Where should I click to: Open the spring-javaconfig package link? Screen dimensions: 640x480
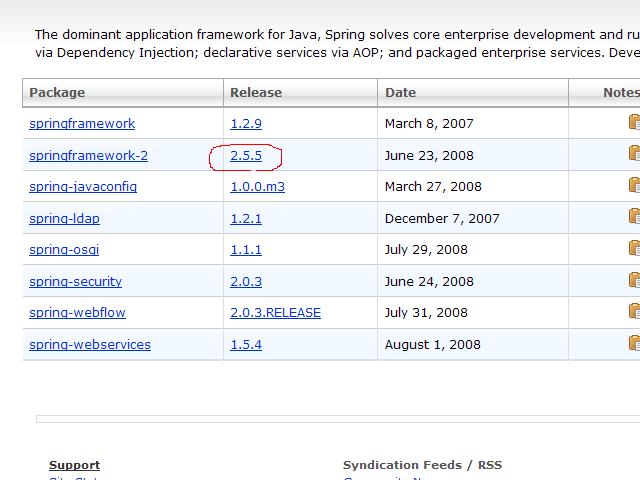(x=83, y=187)
